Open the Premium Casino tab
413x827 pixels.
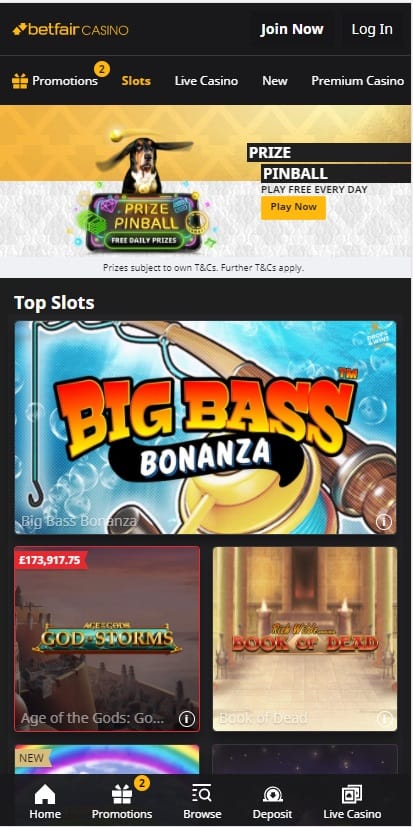(358, 81)
